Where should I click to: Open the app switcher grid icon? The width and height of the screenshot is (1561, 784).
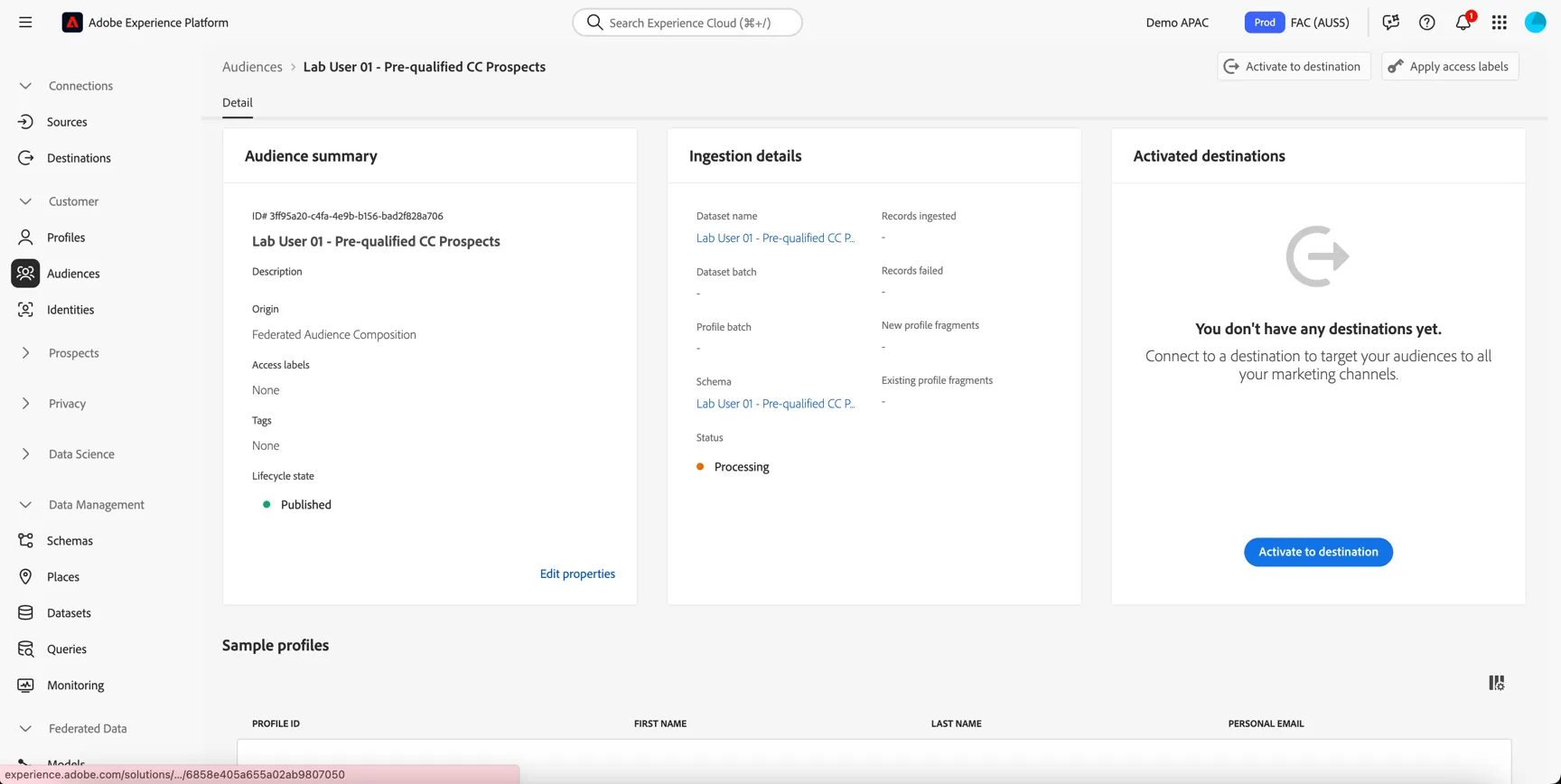(1500, 23)
